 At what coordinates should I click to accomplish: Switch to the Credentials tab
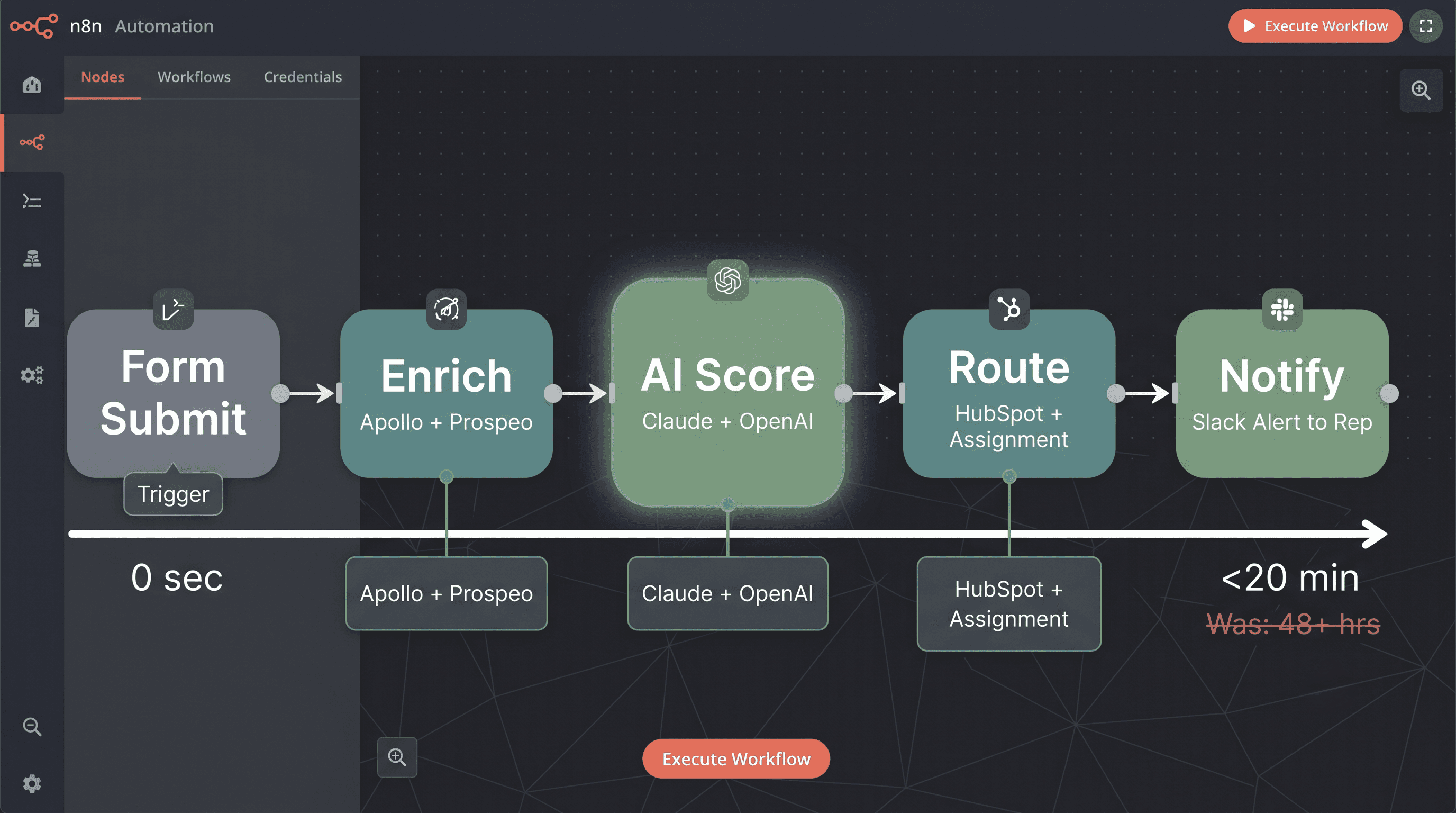coord(303,77)
